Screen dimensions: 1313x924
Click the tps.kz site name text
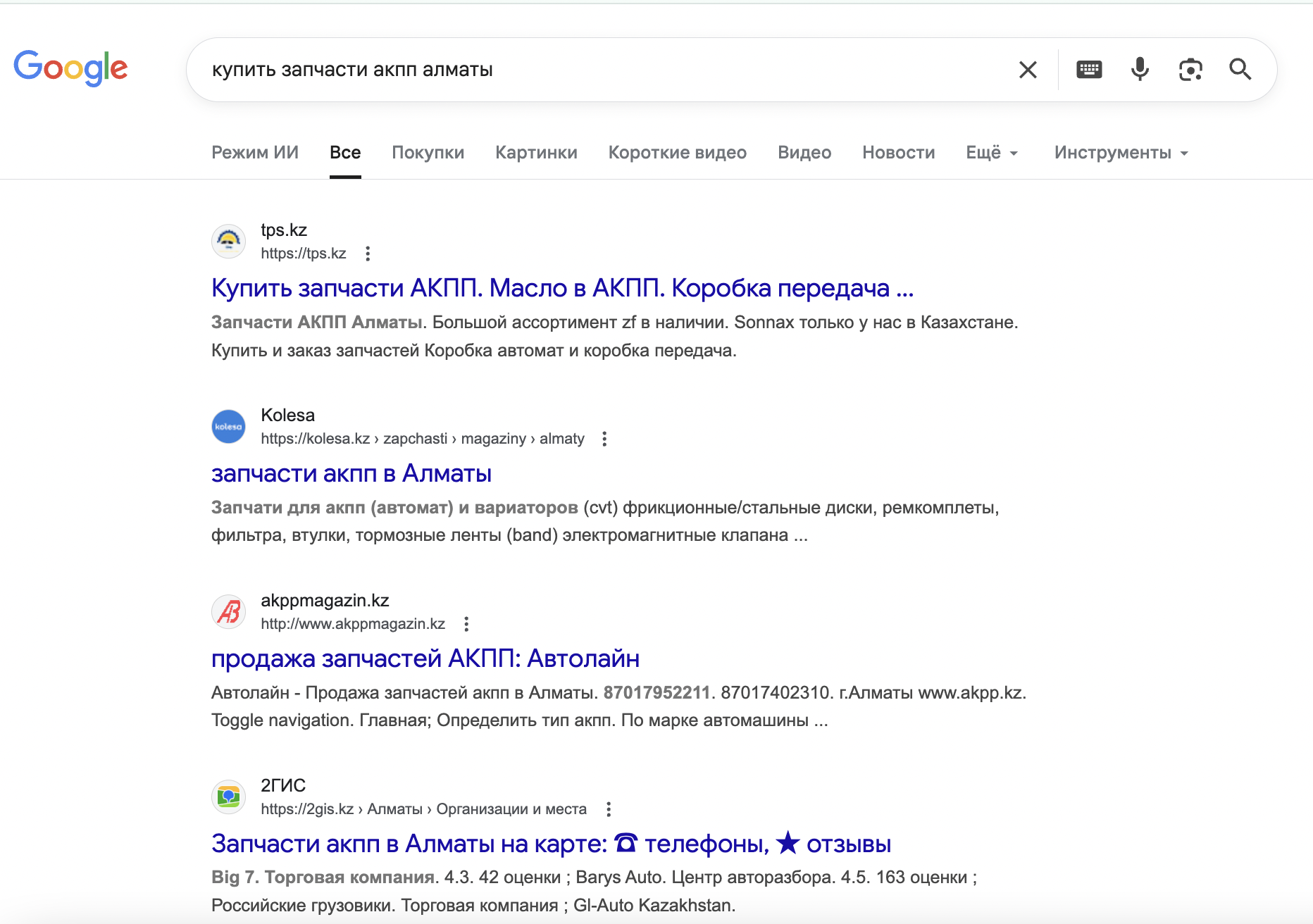tap(284, 230)
